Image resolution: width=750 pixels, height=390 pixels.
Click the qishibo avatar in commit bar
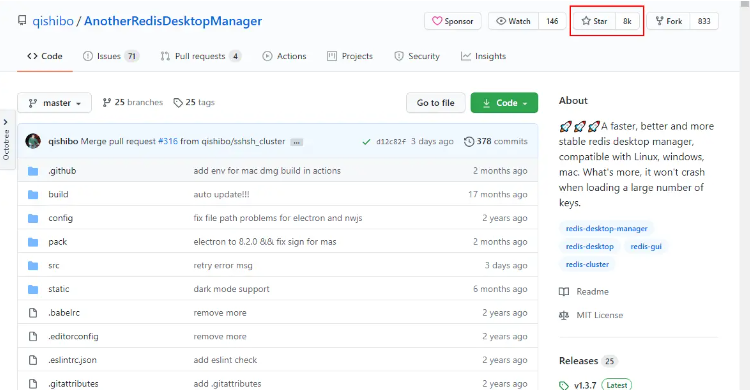point(33,141)
